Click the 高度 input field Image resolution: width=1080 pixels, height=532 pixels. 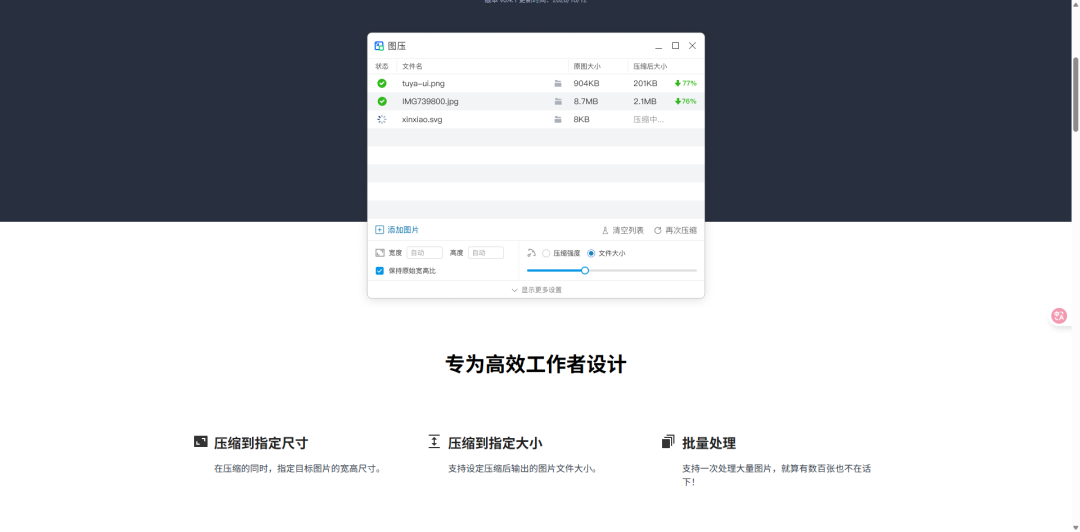(x=486, y=253)
